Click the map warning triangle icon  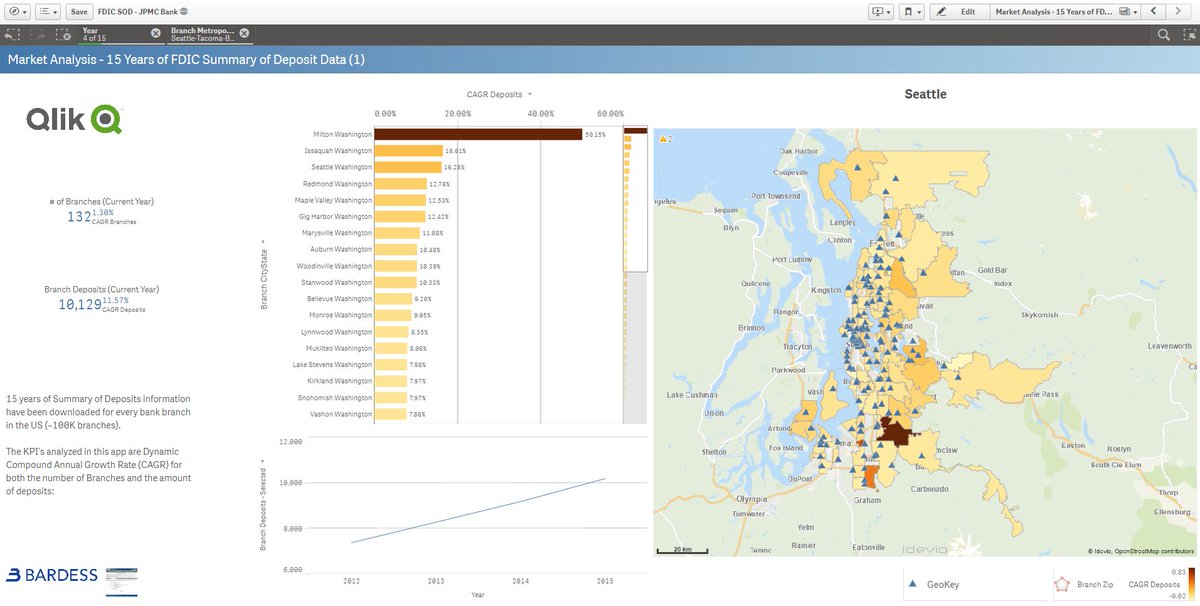point(662,140)
